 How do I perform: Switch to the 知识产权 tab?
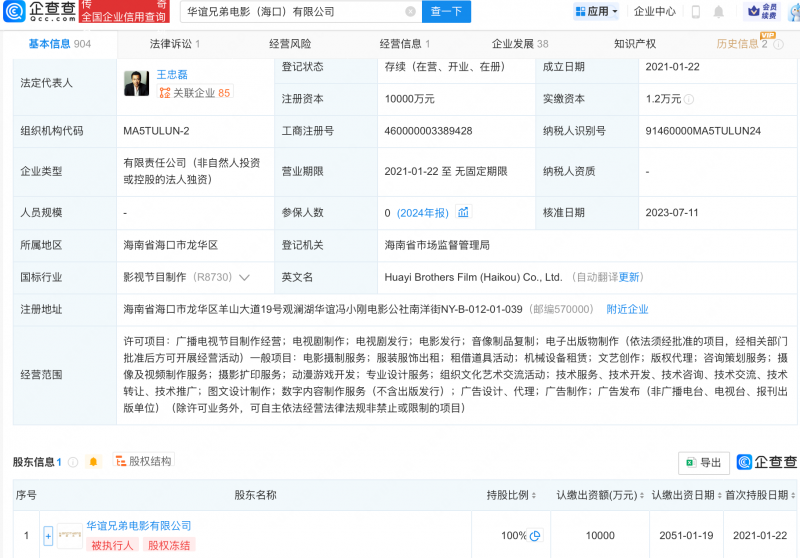(635, 44)
